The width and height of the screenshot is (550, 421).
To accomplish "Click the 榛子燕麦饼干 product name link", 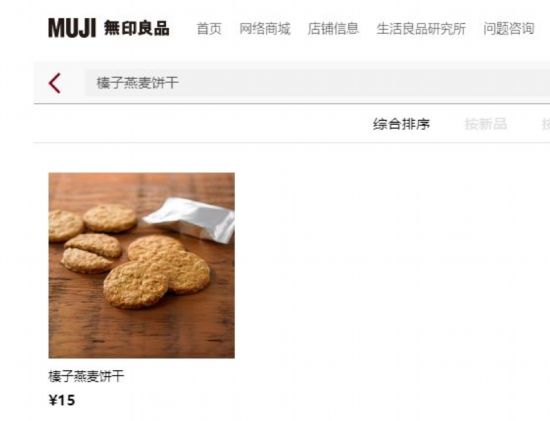I will tap(86, 376).
